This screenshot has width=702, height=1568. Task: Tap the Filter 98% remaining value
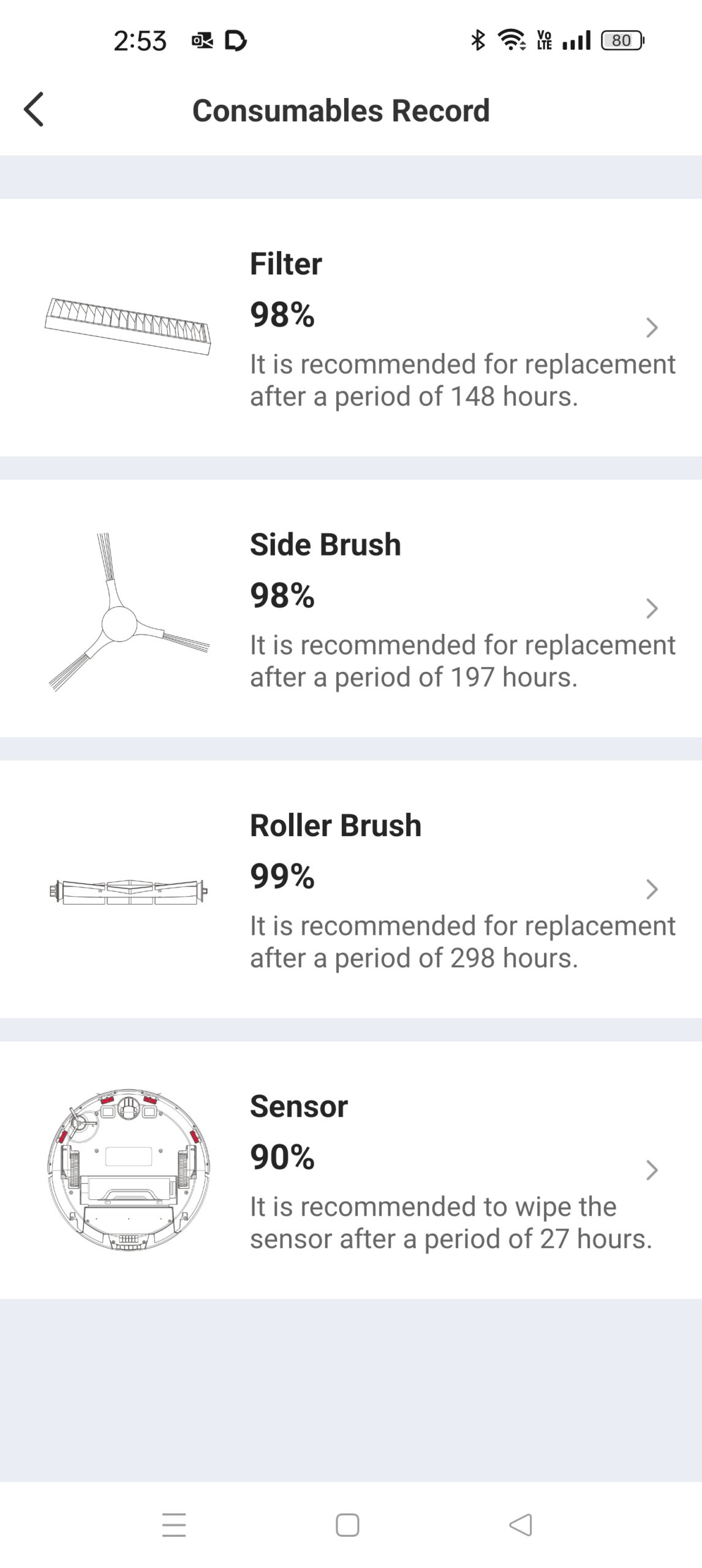(x=282, y=315)
